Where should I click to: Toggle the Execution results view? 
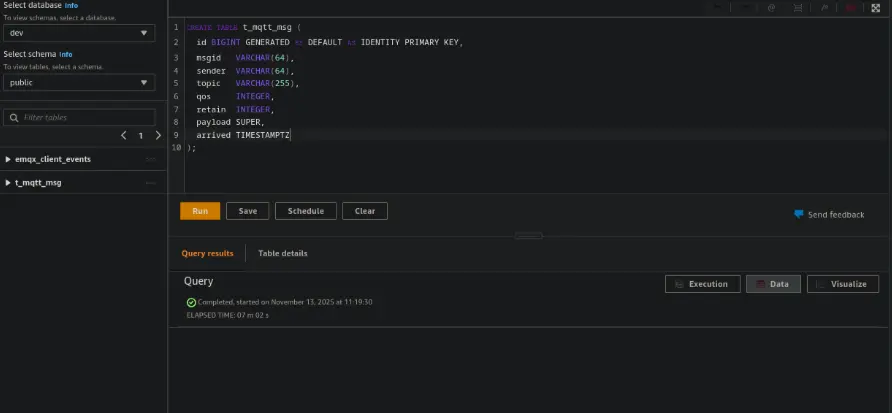click(702, 284)
